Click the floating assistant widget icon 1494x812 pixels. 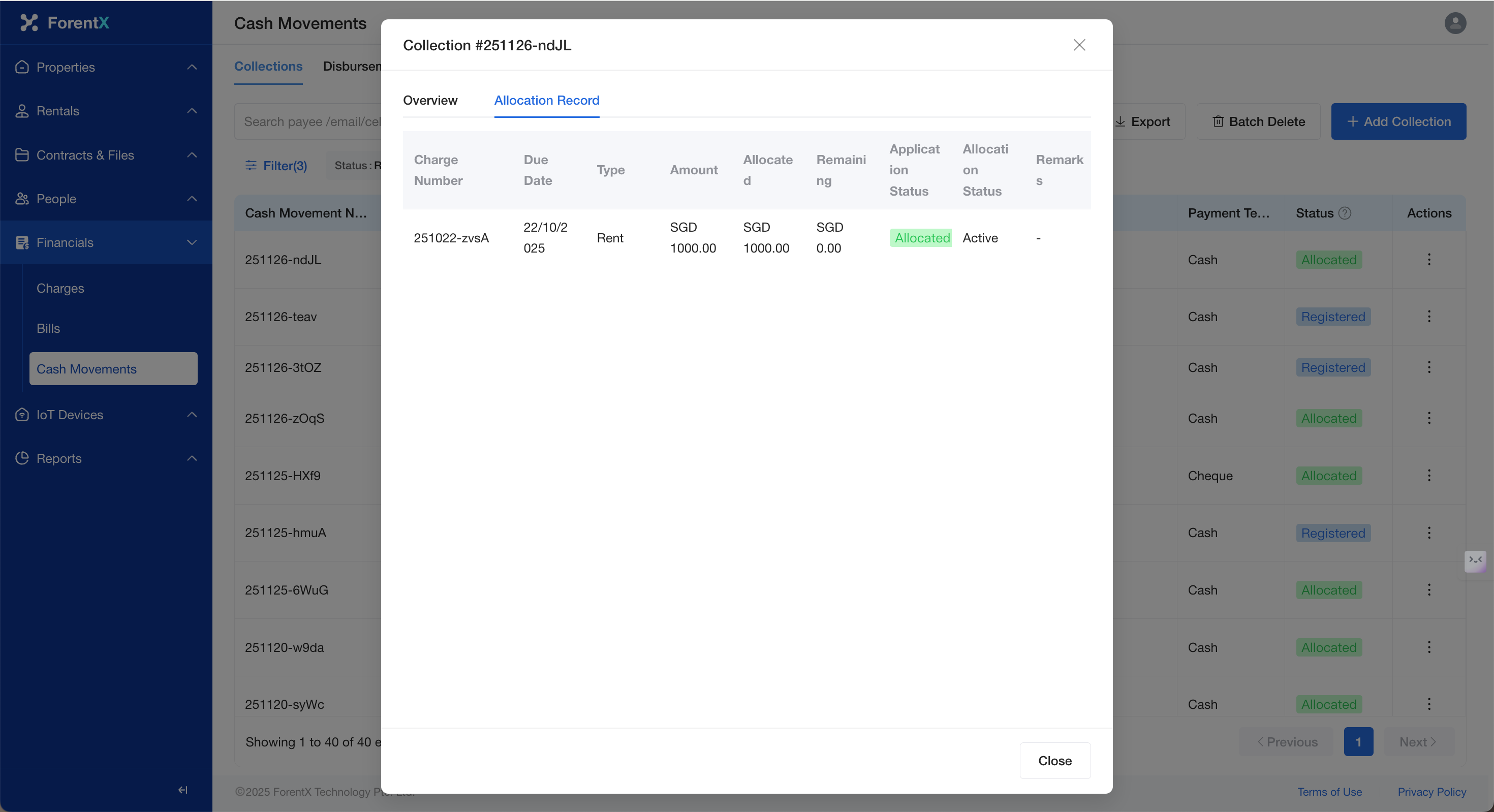[1475, 560]
